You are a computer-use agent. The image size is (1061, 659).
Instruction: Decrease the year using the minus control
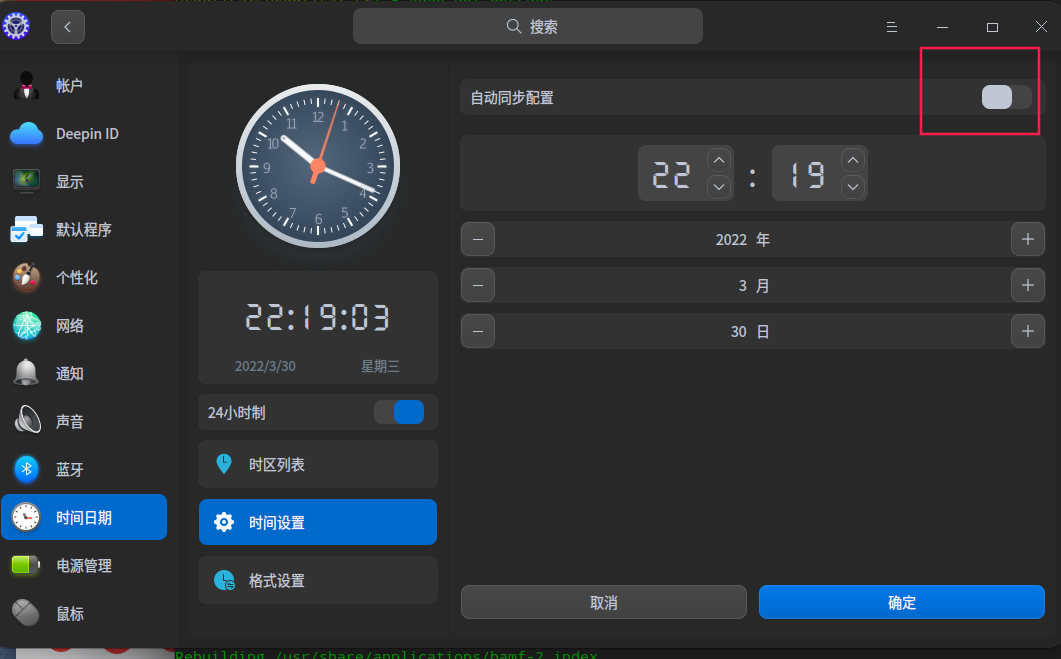(x=477, y=239)
